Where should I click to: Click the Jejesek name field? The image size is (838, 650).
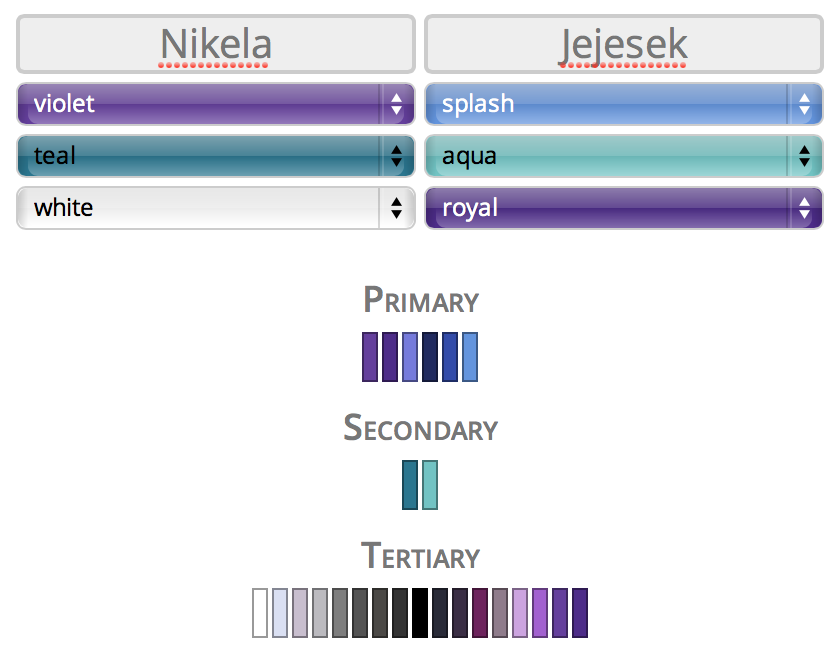[x=623, y=44]
